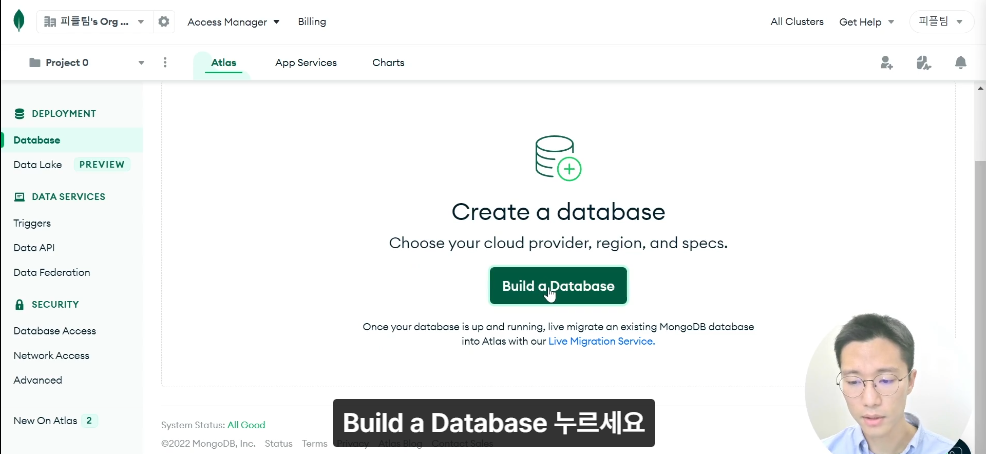
Task: Open Triggers under Data Services
Action: point(32,223)
